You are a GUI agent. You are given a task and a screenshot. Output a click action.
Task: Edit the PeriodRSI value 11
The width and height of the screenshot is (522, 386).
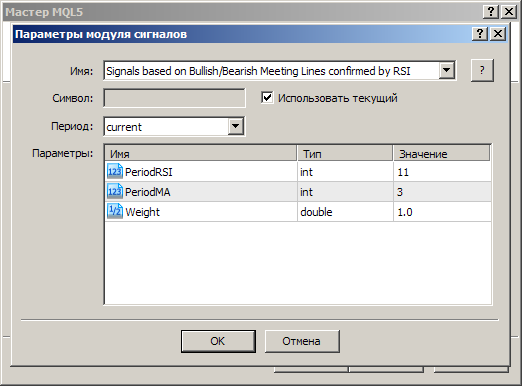[x=442, y=172]
